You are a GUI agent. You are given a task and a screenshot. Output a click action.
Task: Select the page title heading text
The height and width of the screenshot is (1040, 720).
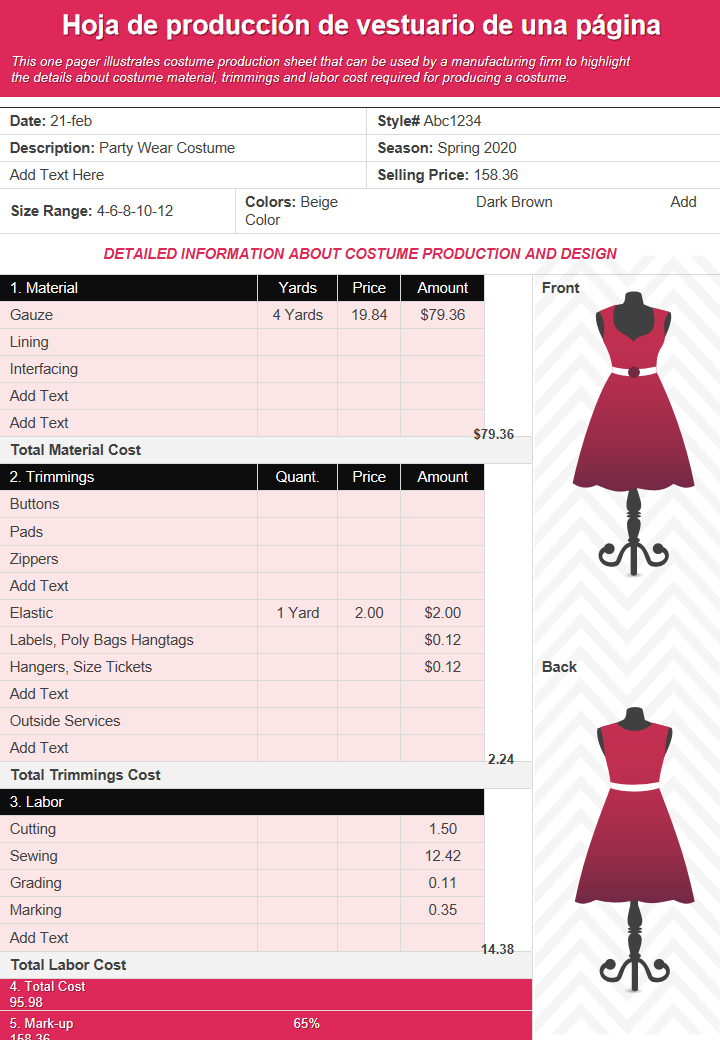(x=361, y=25)
